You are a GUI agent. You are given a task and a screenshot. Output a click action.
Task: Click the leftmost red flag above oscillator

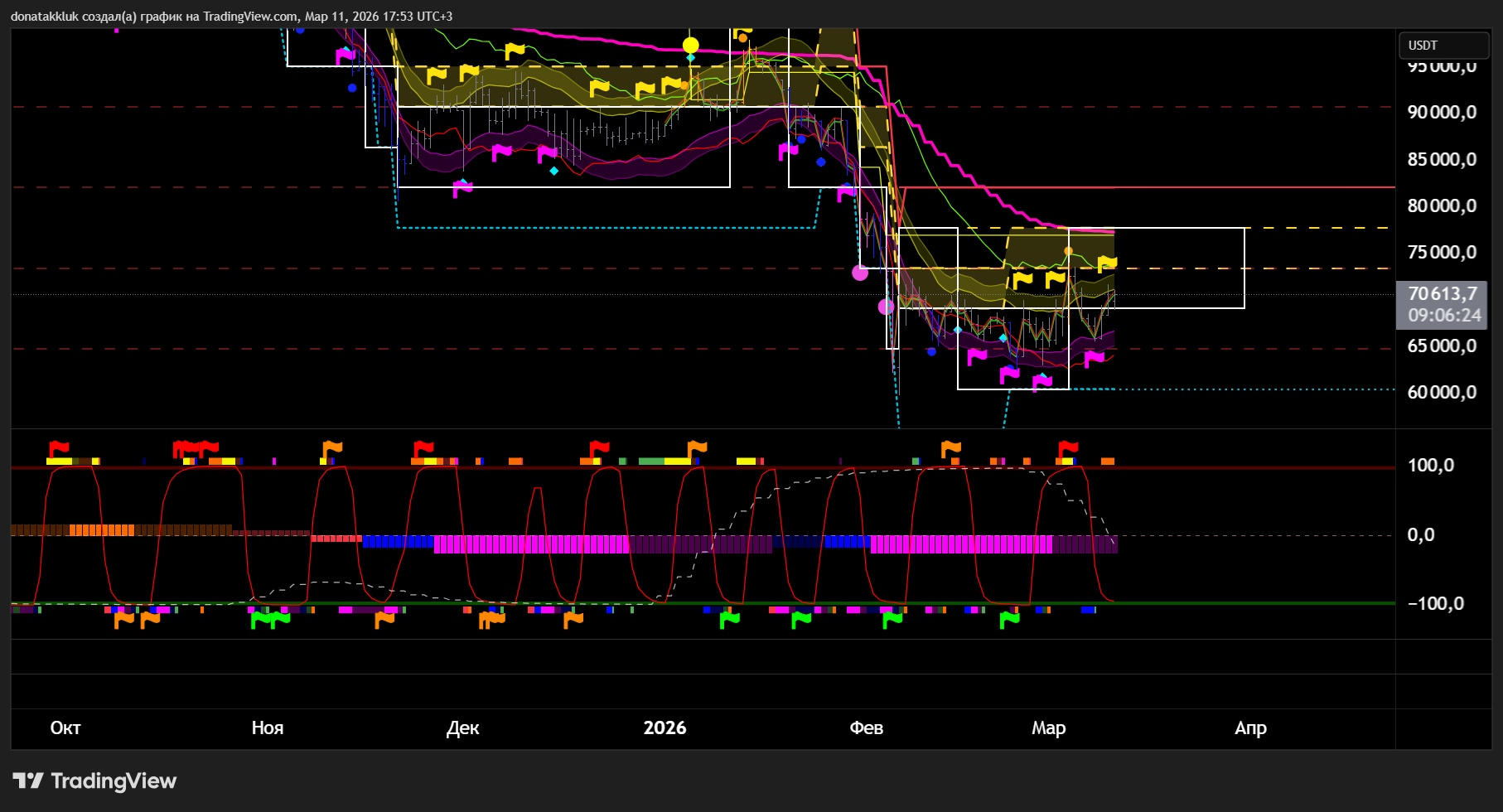click(59, 448)
